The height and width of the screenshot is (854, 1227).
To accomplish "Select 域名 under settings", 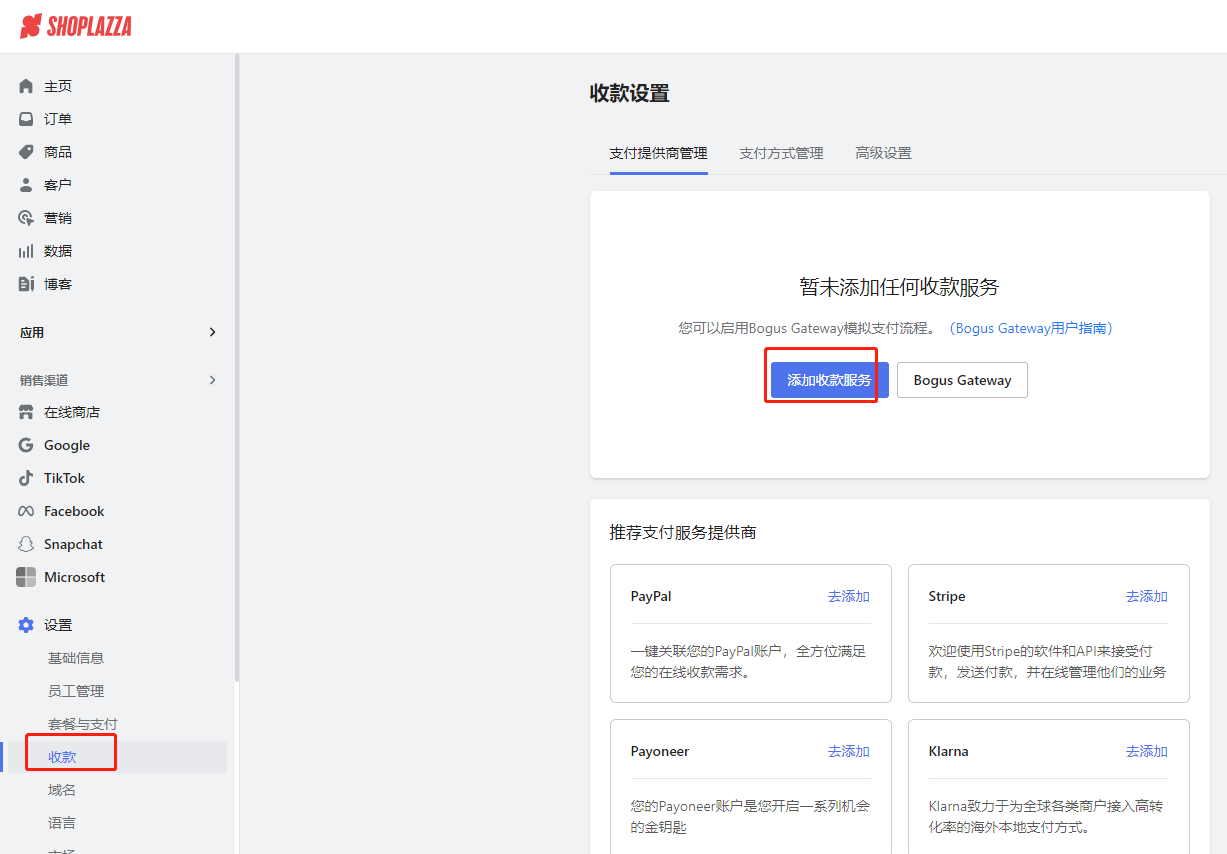I will (62, 790).
